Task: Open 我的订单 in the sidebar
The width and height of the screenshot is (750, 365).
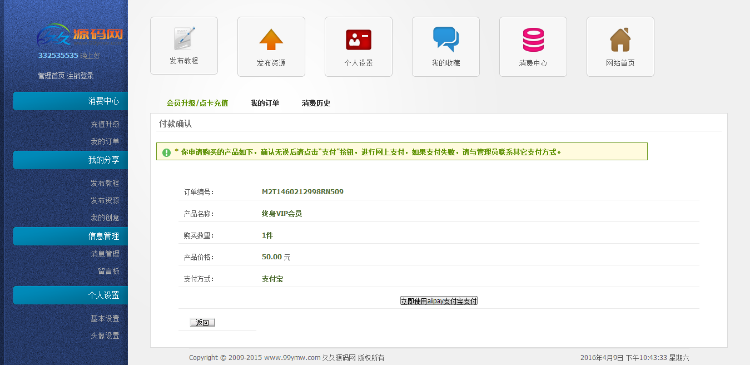Action: coord(105,142)
